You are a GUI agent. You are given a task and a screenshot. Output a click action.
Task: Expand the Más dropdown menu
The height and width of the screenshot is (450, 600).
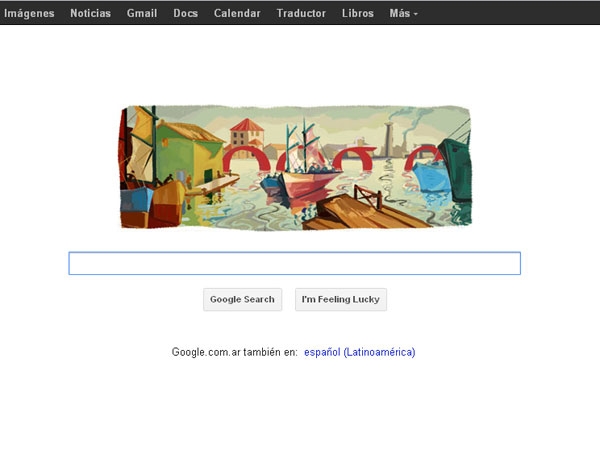[403, 13]
